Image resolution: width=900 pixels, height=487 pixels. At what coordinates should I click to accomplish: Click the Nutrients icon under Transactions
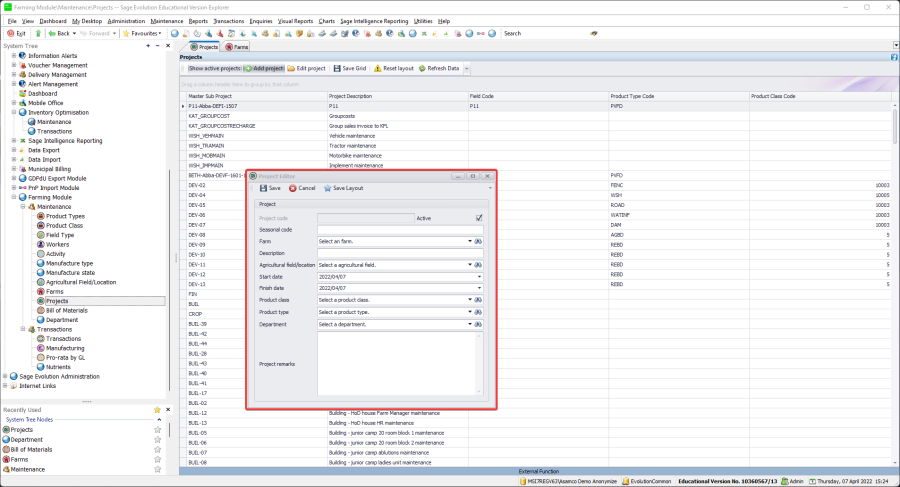[x=40, y=367]
